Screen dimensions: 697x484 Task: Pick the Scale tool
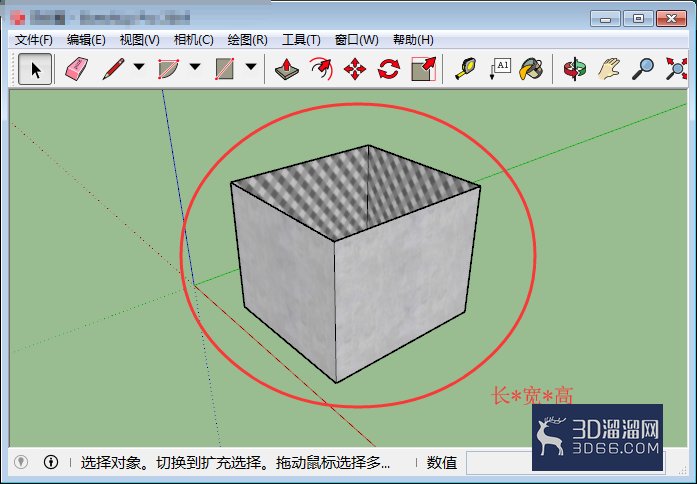(x=423, y=69)
